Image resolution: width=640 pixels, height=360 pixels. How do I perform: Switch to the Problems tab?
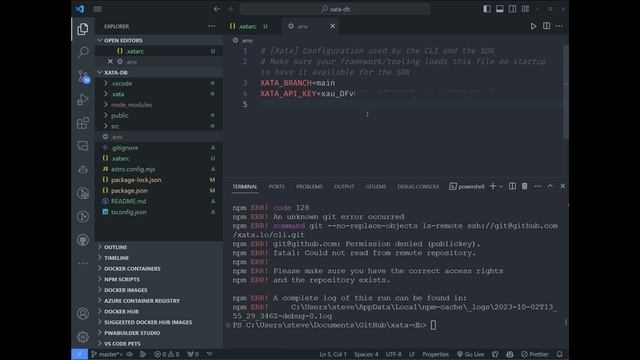click(x=309, y=187)
